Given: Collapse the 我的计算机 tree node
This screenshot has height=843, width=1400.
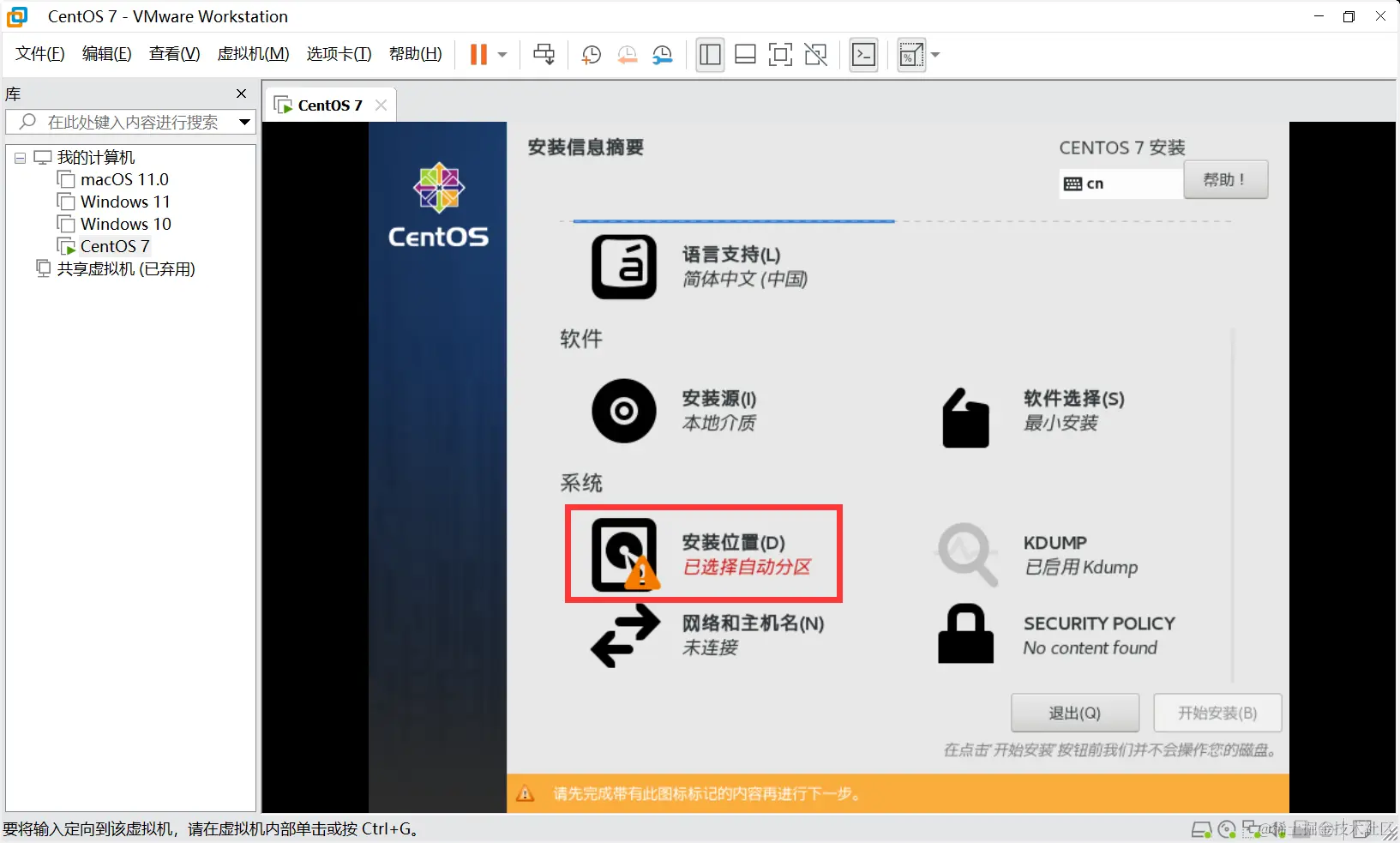Looking at the screenshot, I should [20, 158].
